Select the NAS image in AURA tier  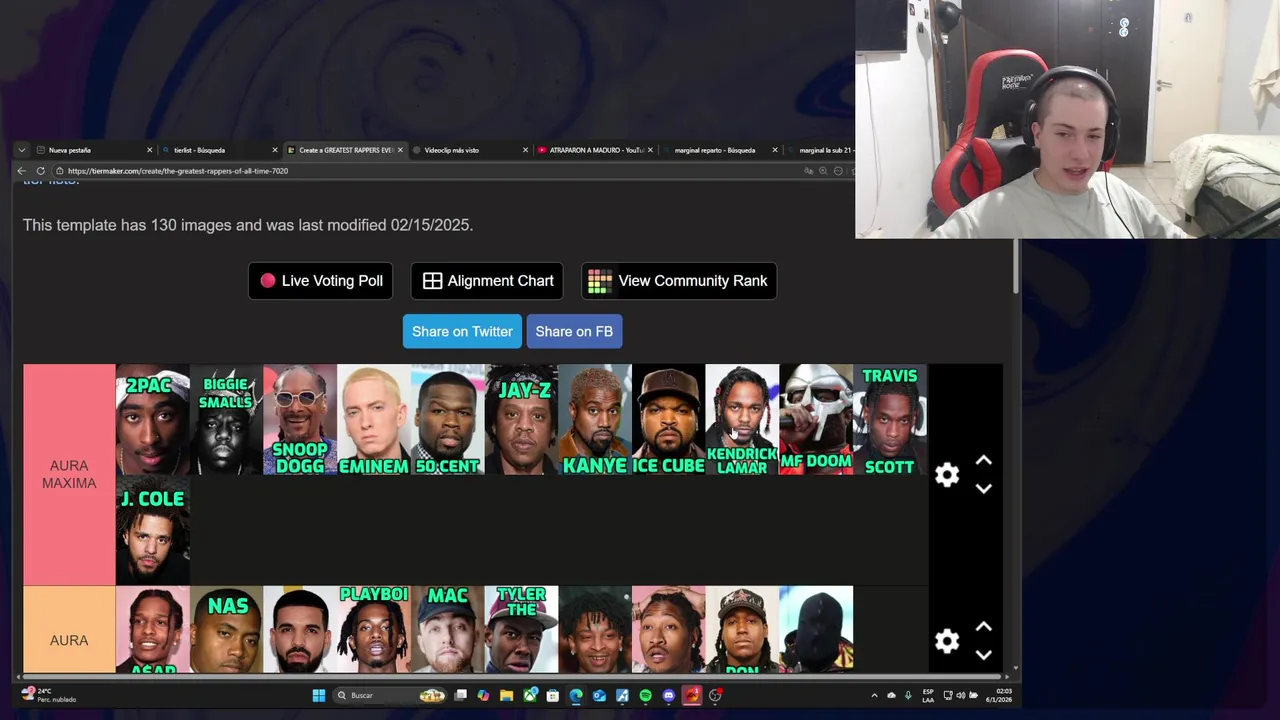coord(226,629)
